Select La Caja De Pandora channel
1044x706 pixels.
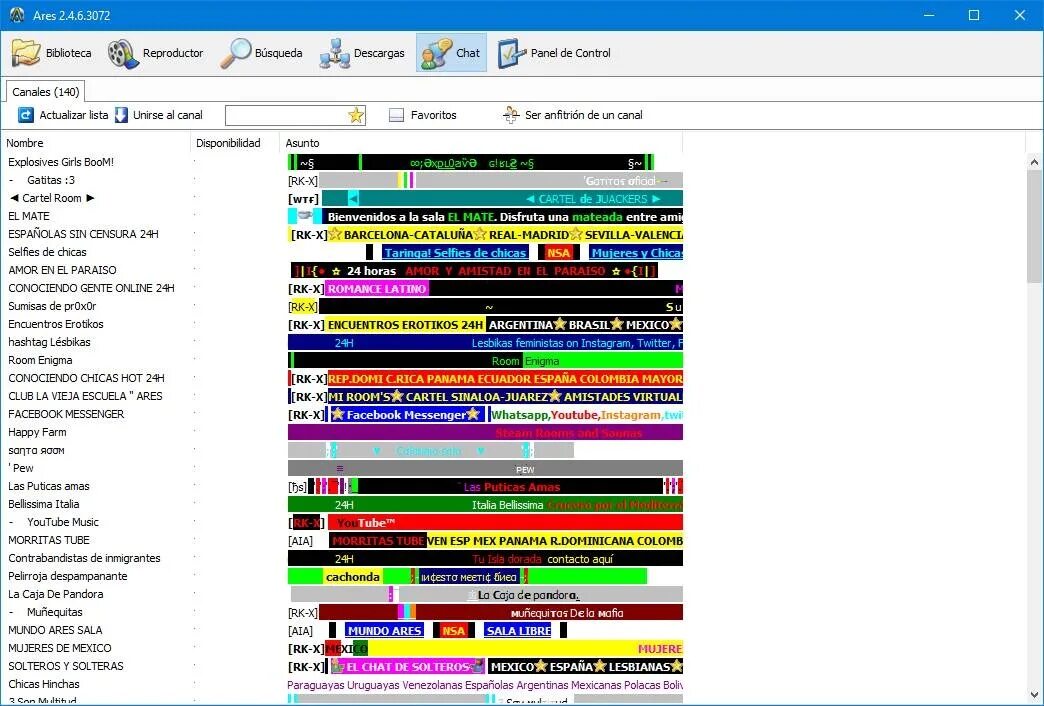click(55, 593)
